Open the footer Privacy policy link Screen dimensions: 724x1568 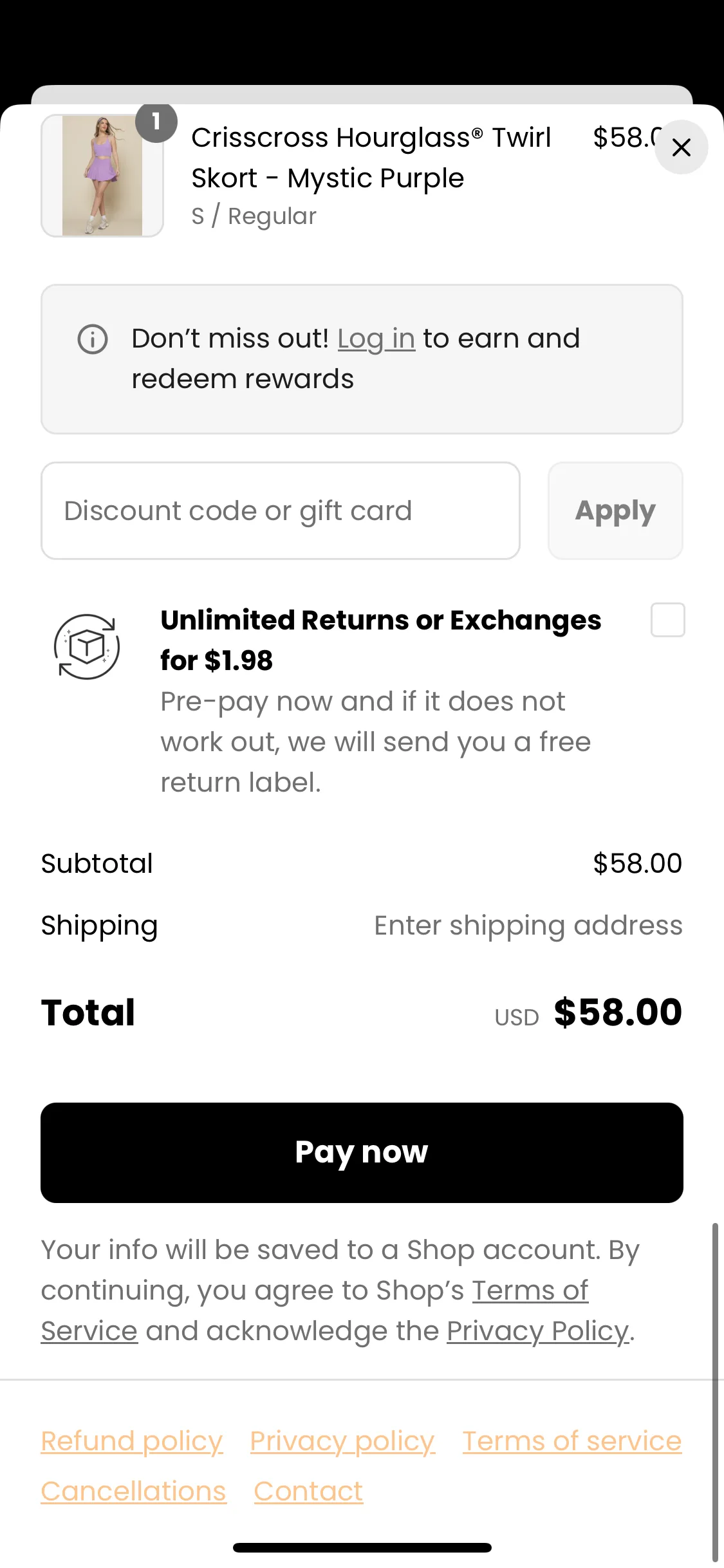(342, 1441)
